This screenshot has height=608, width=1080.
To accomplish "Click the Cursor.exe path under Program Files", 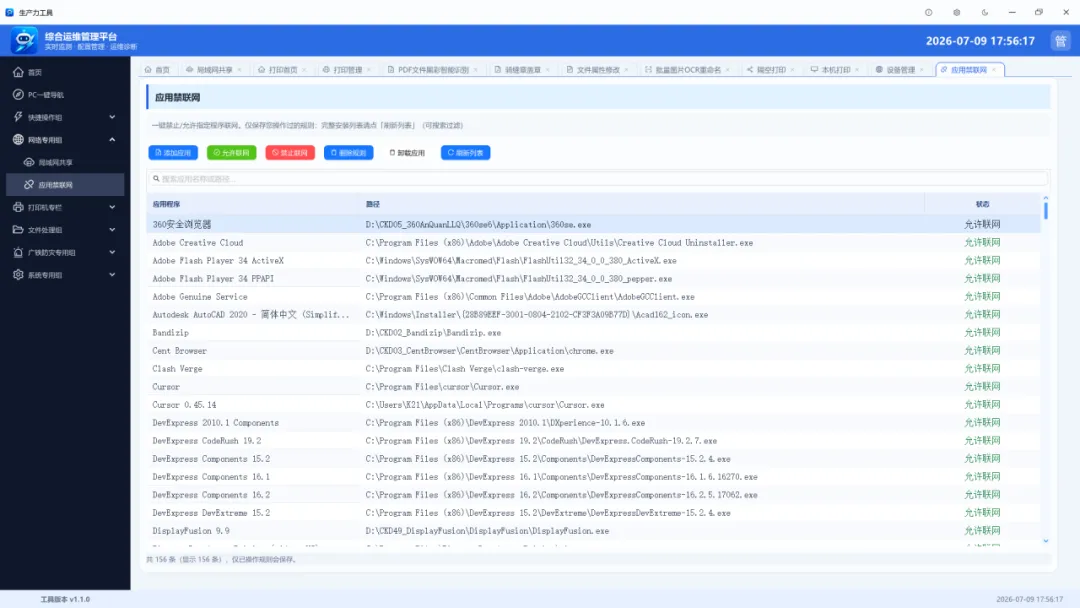I will (x=442, y=387).
